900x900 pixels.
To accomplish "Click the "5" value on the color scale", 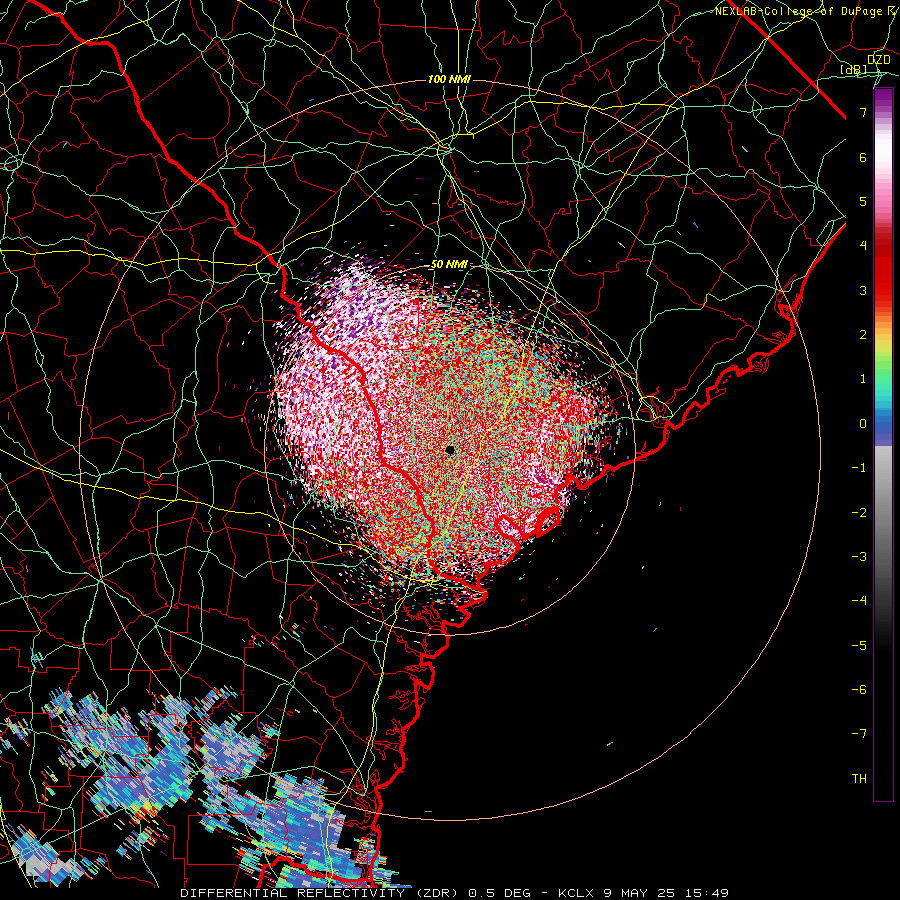I will 863,201.
